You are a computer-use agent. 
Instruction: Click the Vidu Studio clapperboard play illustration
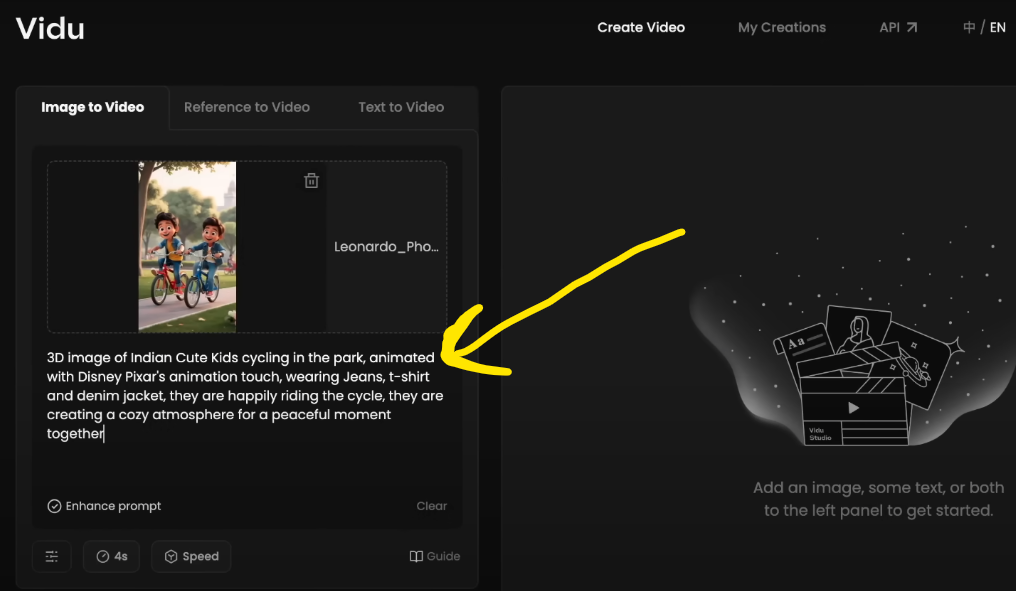854,408
